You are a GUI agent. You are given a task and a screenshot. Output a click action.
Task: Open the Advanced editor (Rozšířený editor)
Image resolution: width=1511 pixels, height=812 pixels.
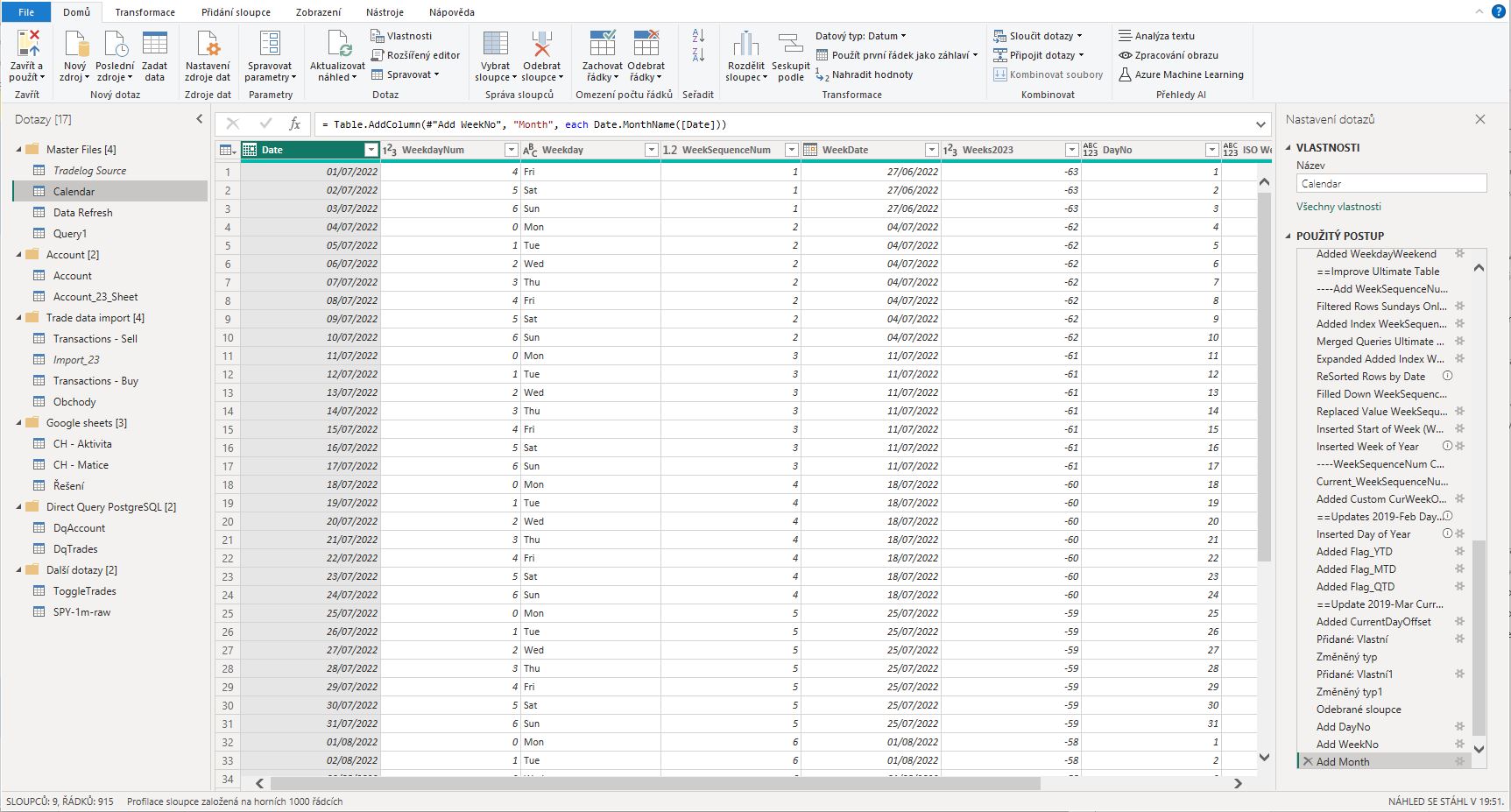click(415, 55)
